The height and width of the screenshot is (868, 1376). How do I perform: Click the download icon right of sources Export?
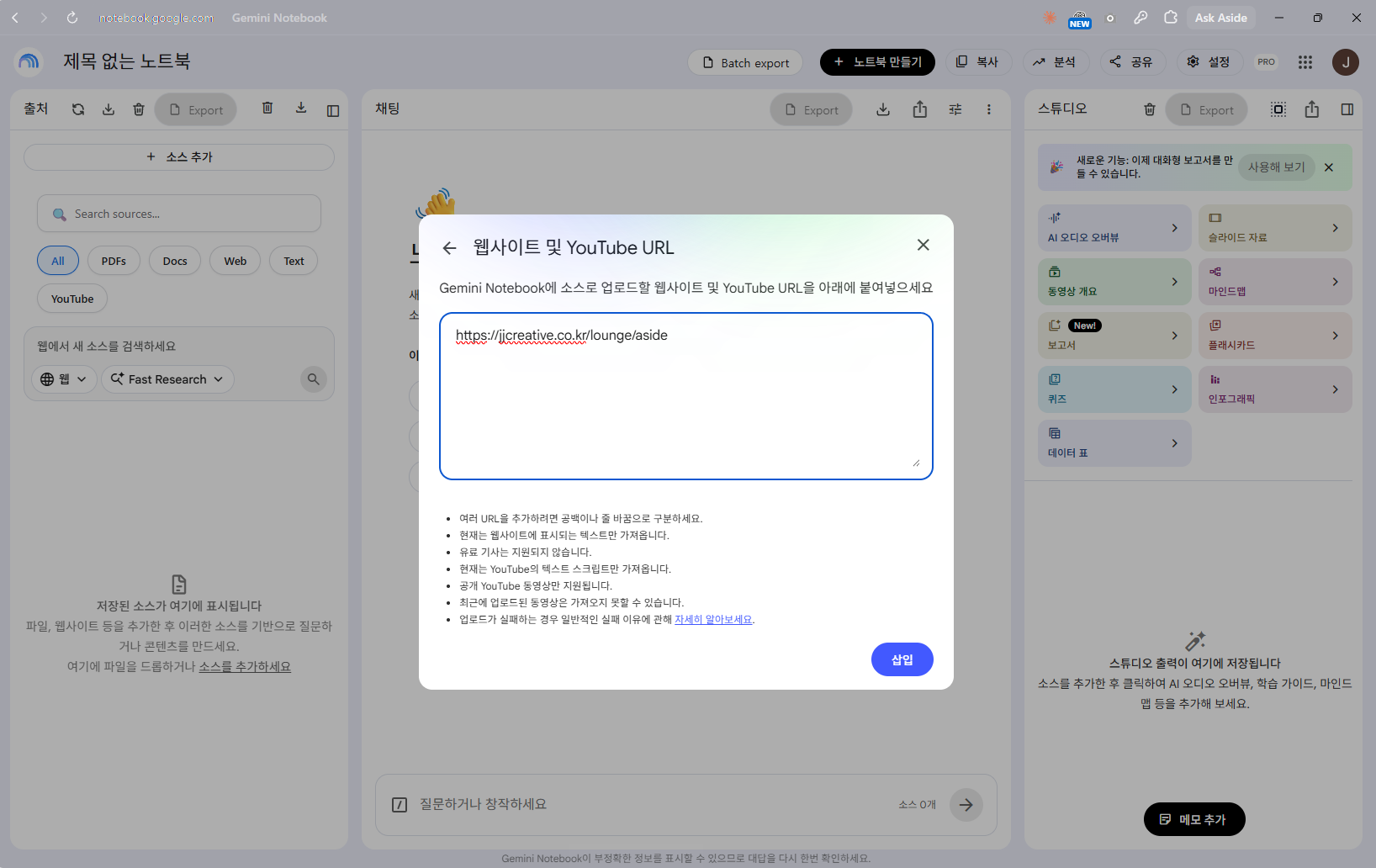tap(301, 108)
